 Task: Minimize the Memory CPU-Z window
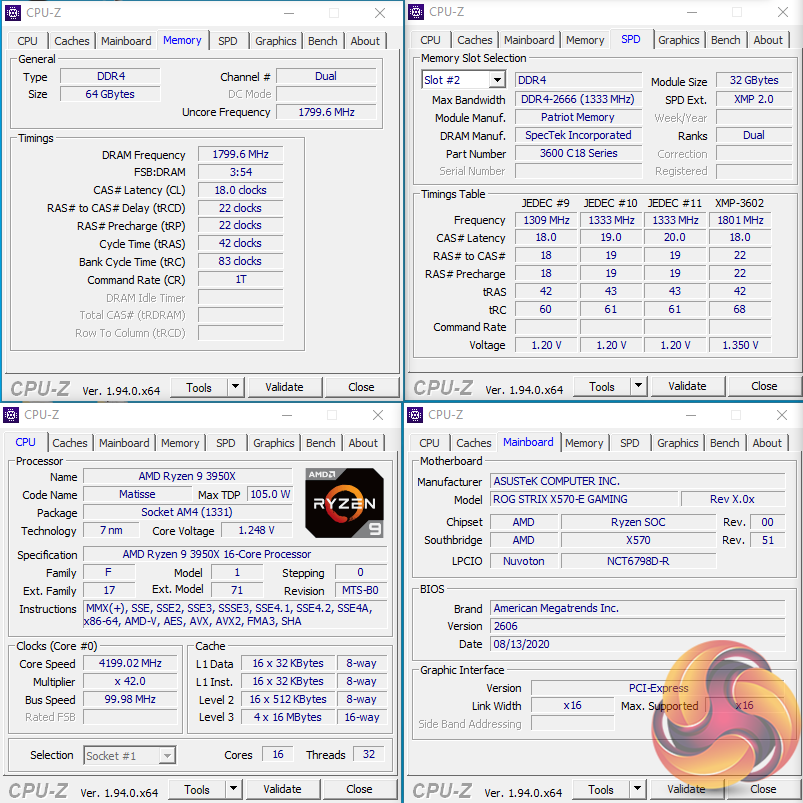pos(289,13)
